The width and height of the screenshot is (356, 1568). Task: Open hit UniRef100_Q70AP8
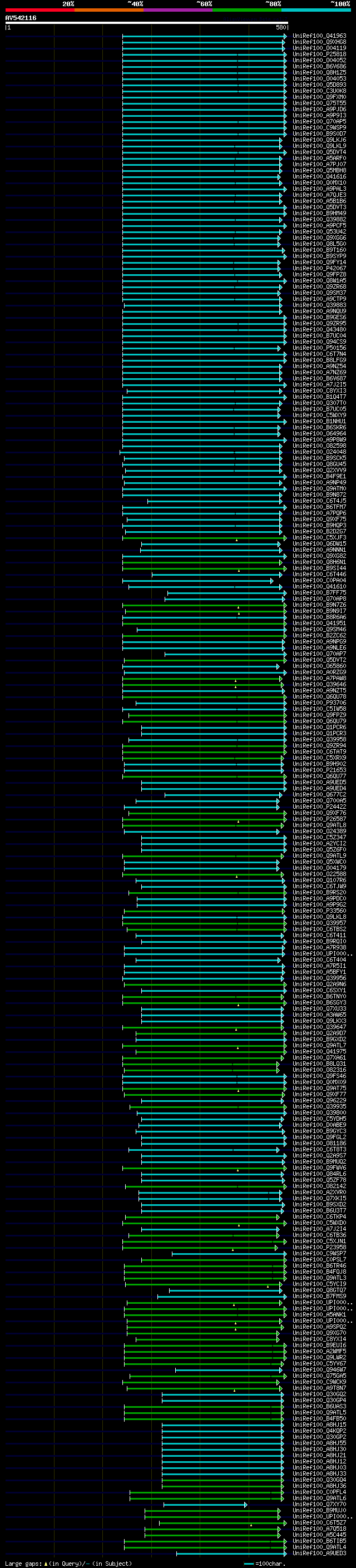[x=319, y=598]
